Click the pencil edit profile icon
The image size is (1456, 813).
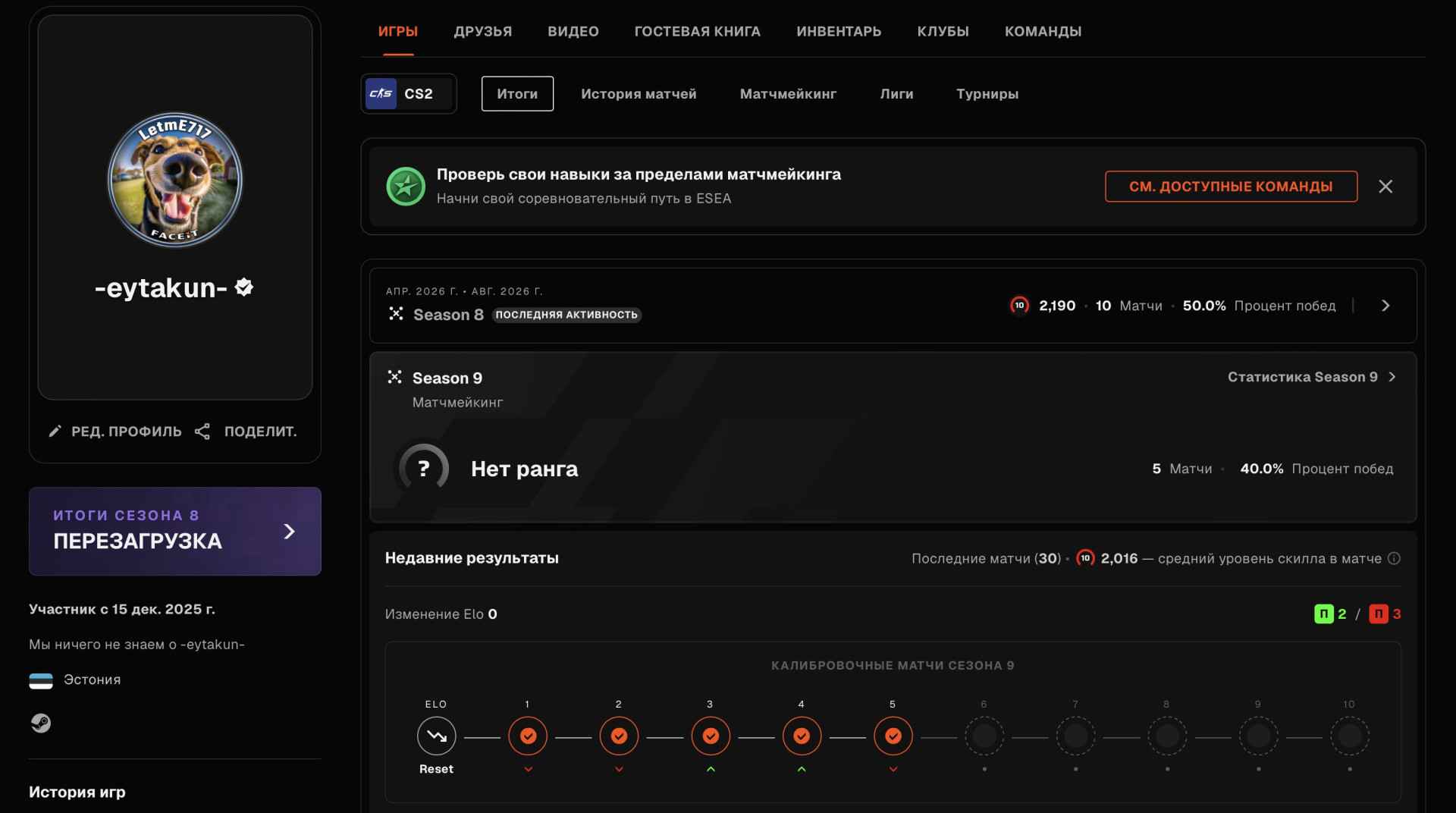(x=55, y=432)
